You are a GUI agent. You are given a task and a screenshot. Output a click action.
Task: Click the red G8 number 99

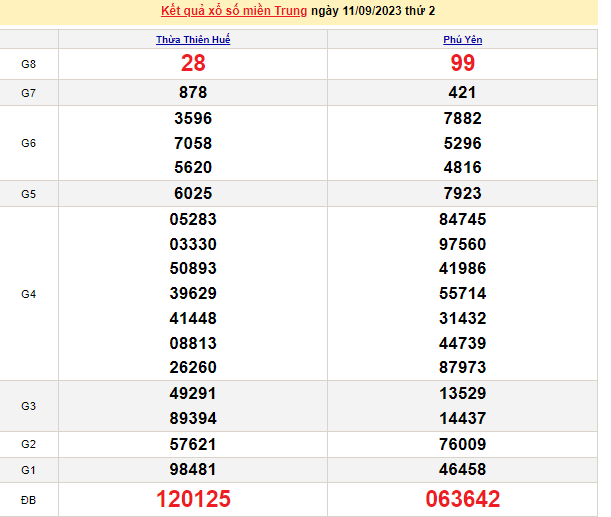pos(462,64)
